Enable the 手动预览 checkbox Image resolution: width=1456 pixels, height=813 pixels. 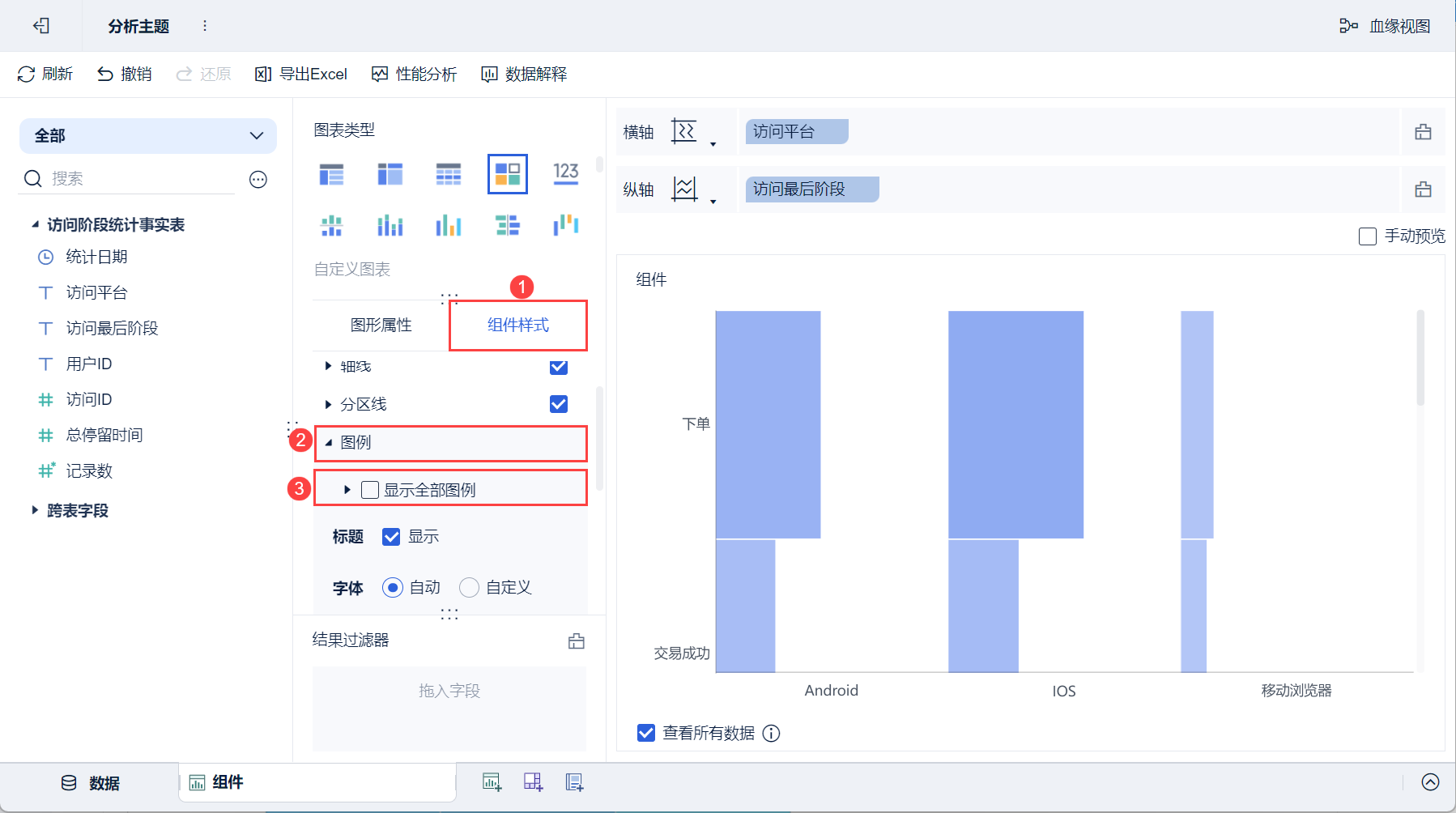1368,236
